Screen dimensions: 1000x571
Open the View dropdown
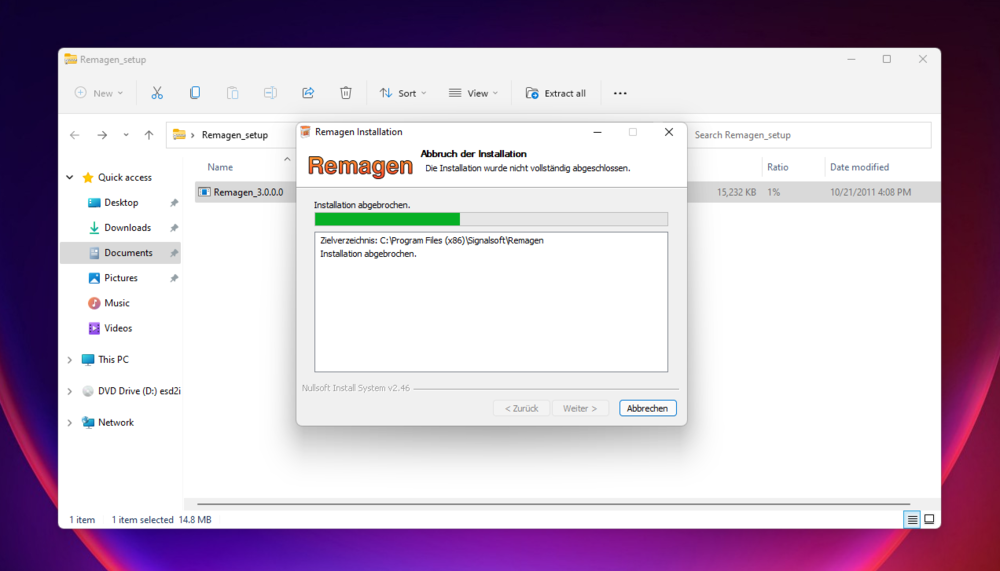point(473,93)
